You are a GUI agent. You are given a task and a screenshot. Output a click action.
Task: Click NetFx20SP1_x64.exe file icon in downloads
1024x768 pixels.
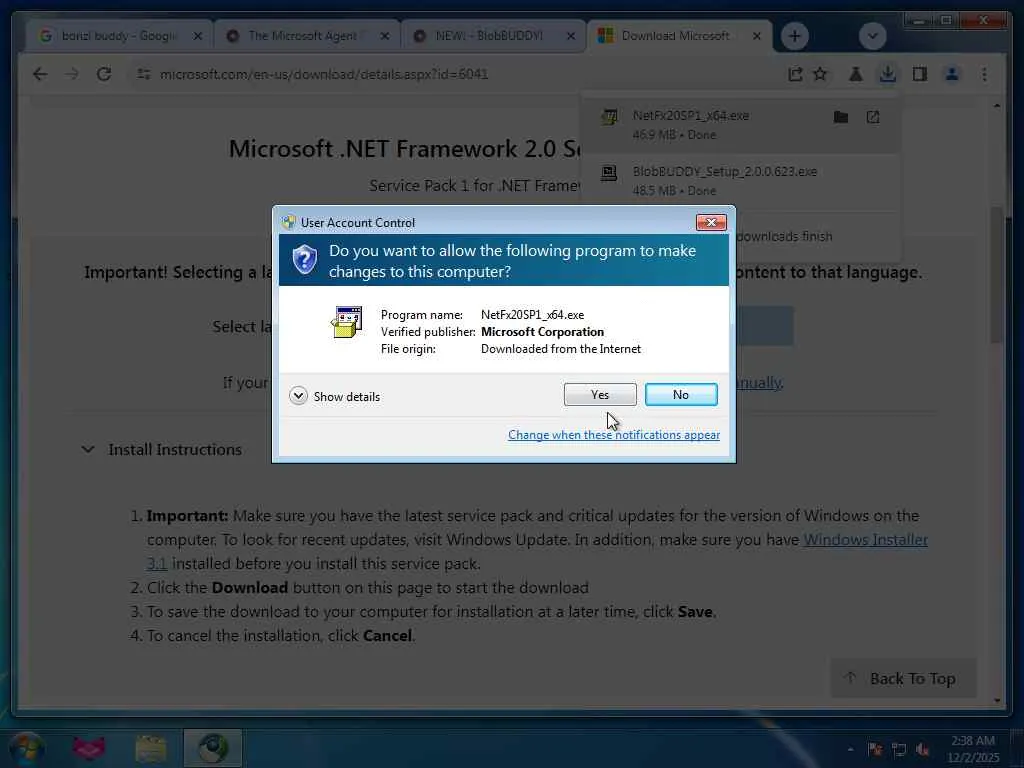point(609,117)
